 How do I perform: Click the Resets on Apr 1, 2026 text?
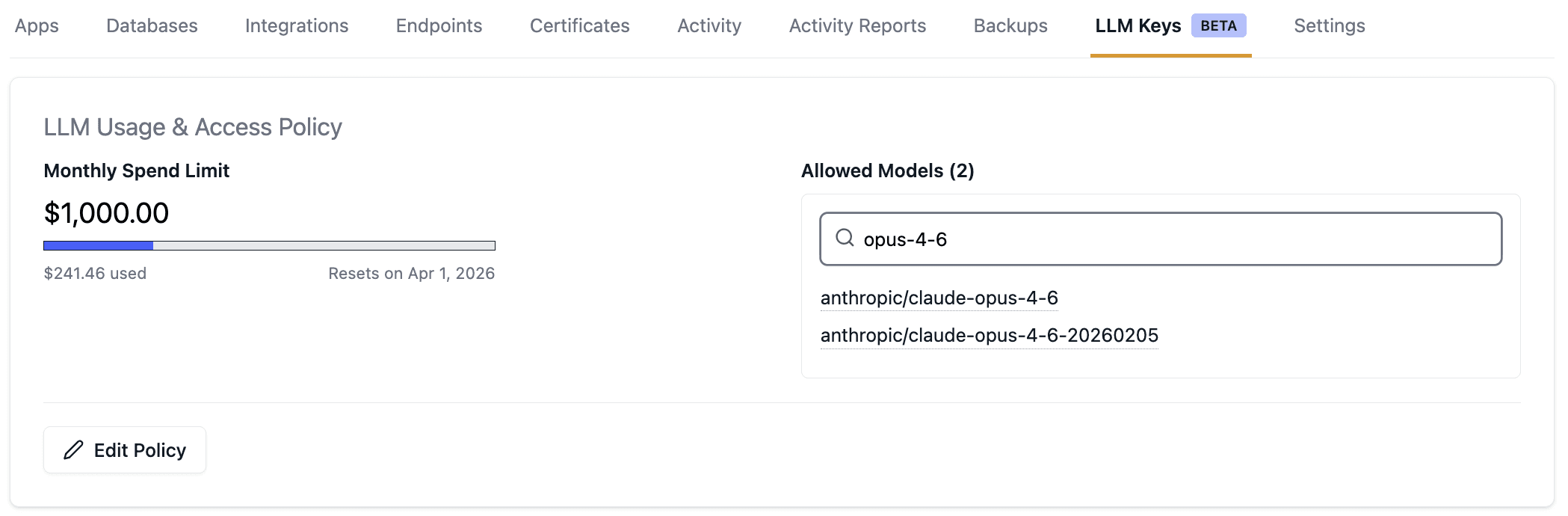411,274
